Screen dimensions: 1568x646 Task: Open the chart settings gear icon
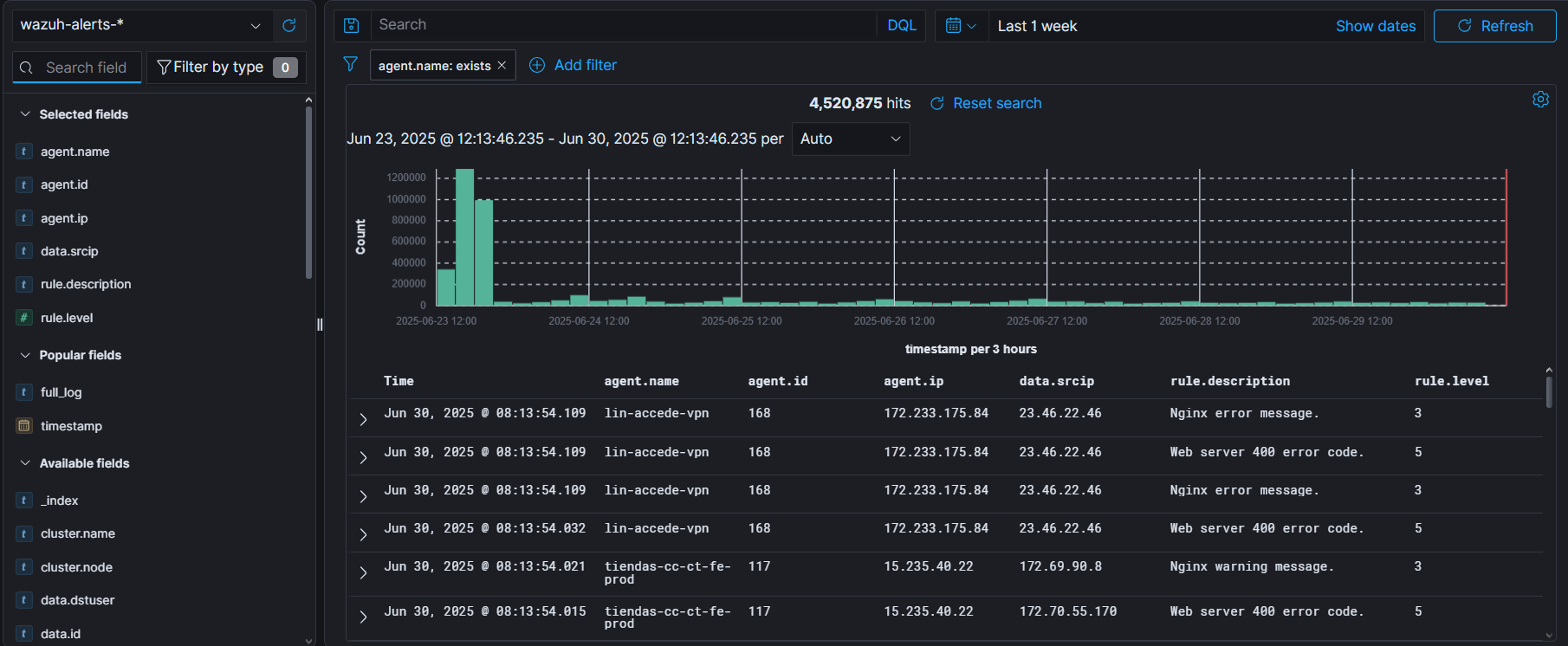[x=1540, y=100]
